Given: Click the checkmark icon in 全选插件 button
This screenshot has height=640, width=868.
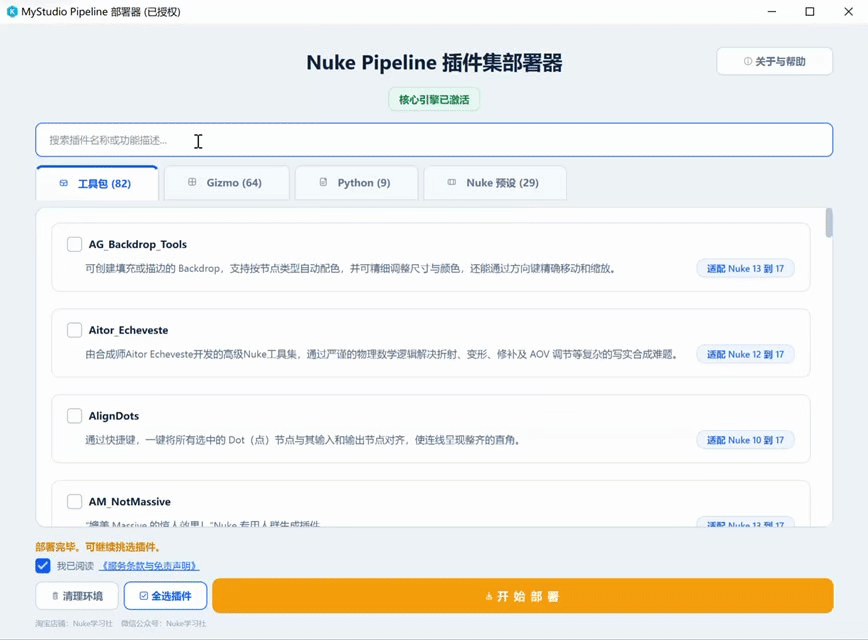Looking at the screenshot, I should point(143,596).
